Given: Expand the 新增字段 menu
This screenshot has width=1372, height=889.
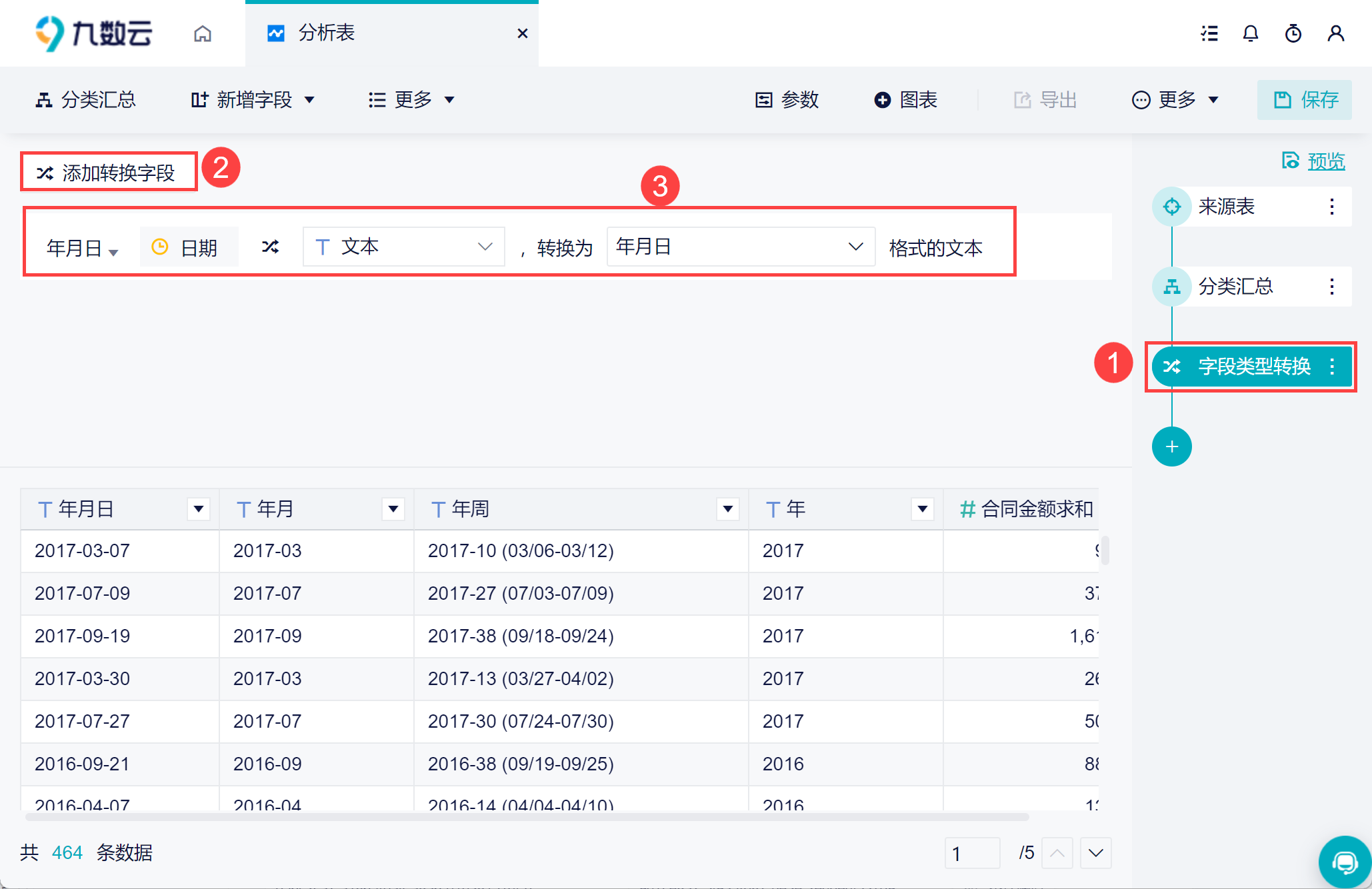Looking at the screenshot, I should point(252,100).
